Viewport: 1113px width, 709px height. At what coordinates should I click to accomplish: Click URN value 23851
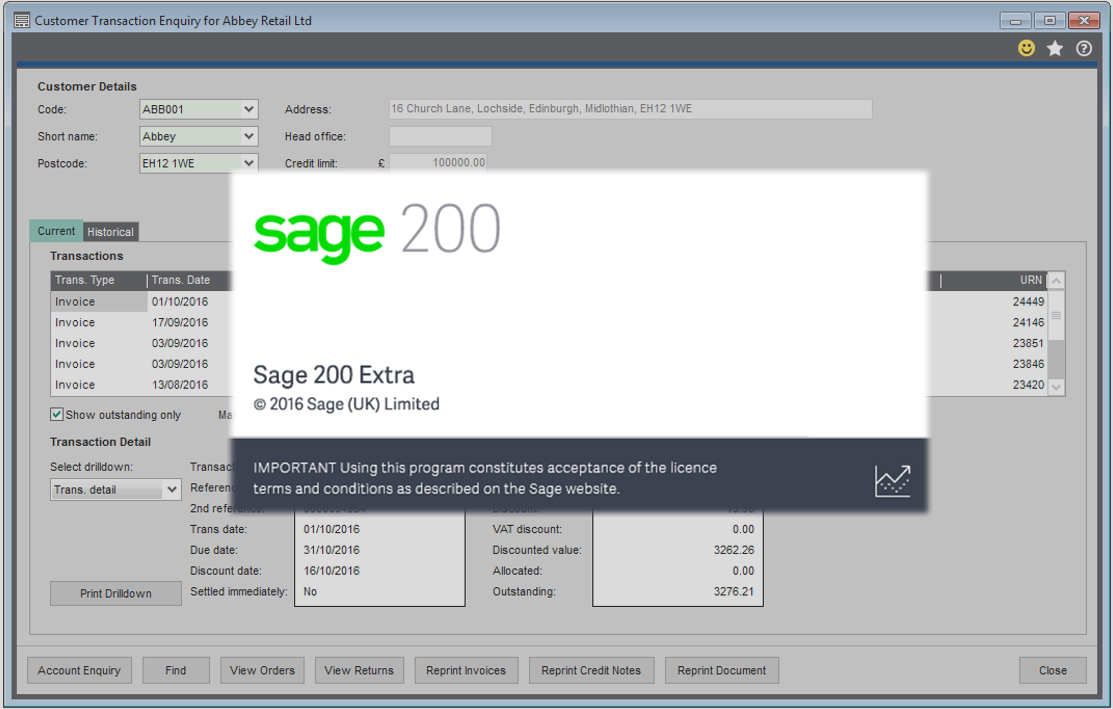pos(1029,343)
